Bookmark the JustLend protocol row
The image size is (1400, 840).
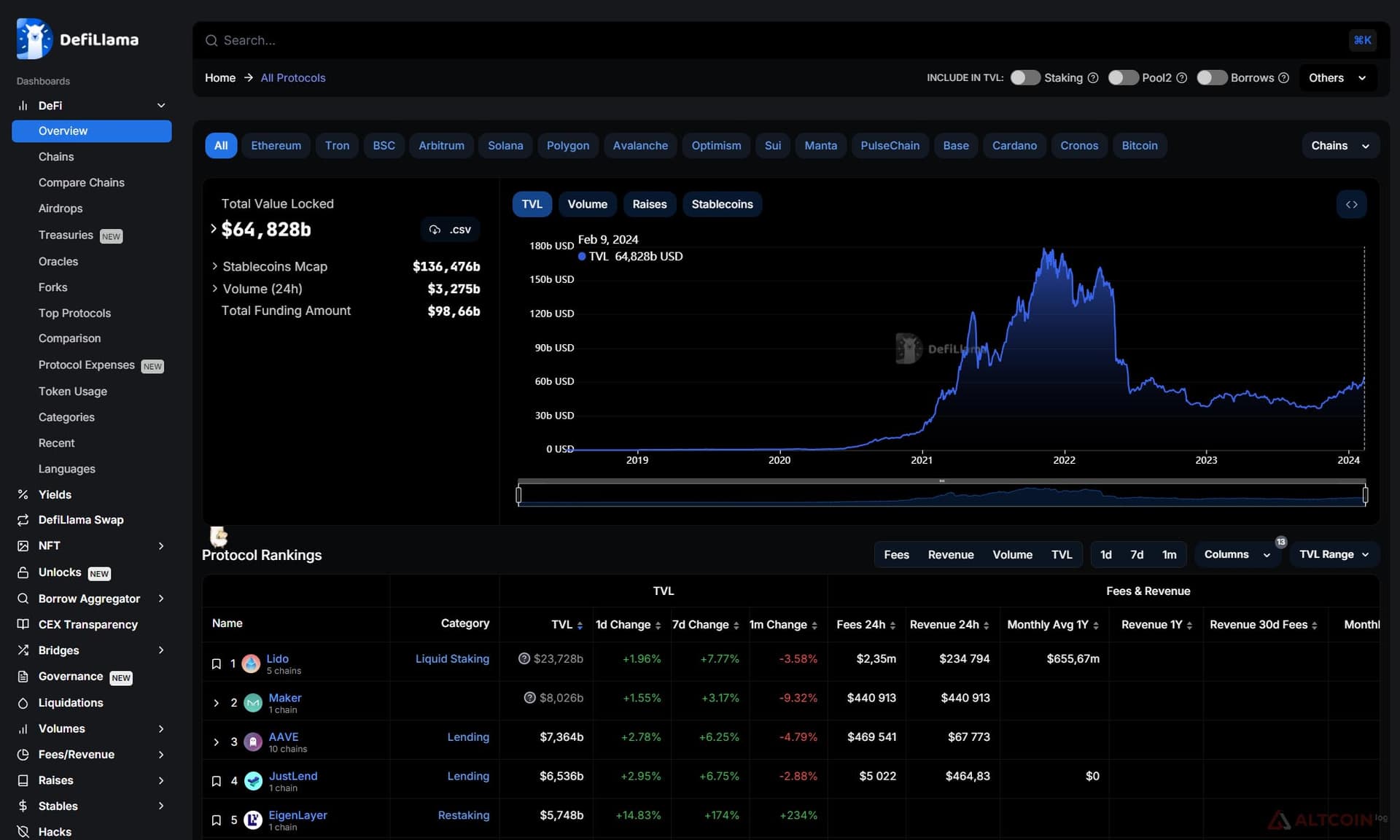[217, 781]
